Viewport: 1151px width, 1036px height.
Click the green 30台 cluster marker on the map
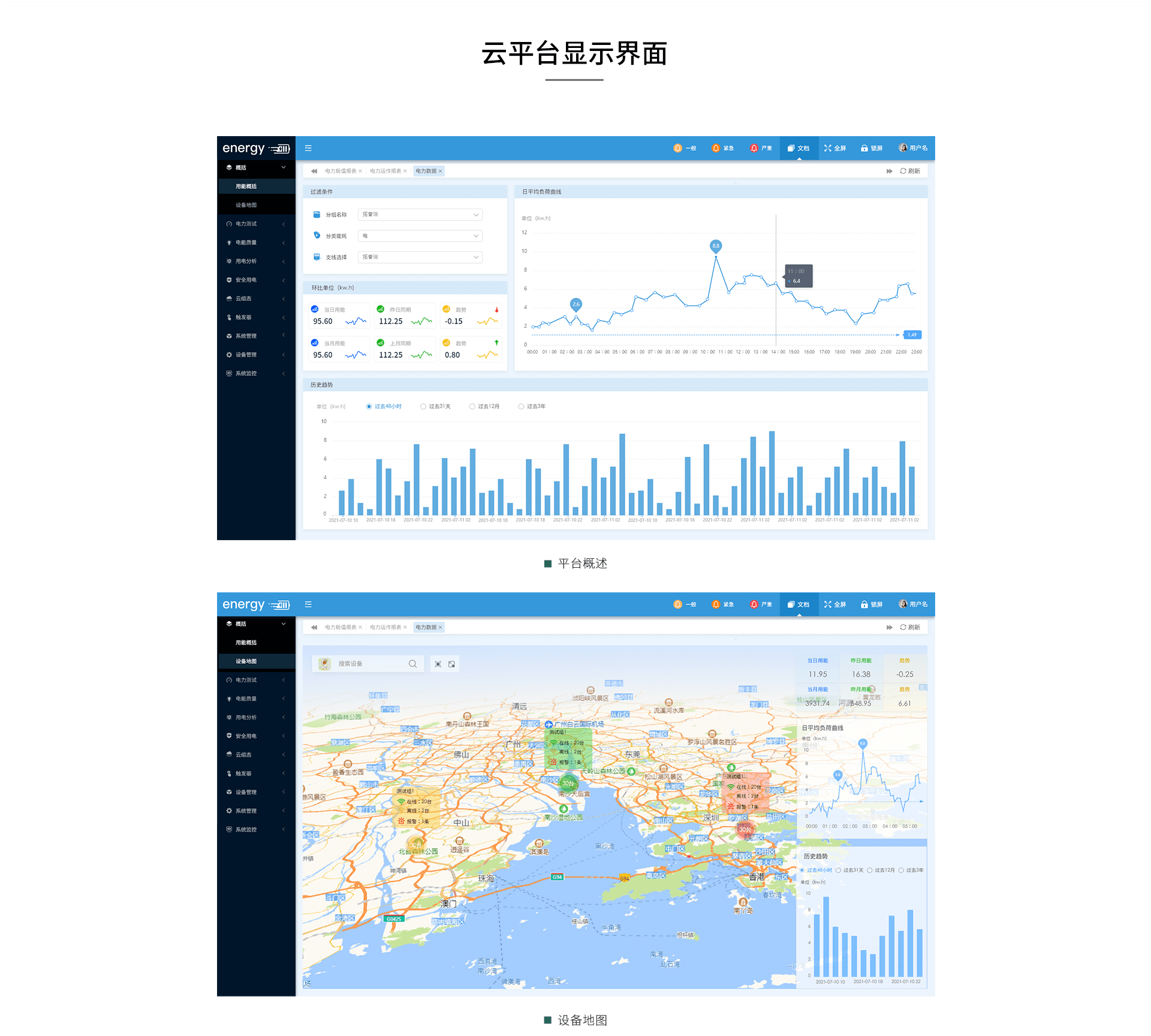click(567, 783)
